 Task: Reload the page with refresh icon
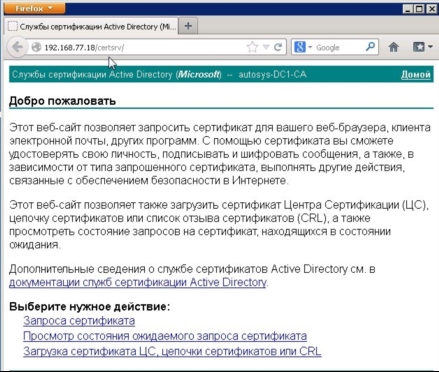tap(278, 47)
